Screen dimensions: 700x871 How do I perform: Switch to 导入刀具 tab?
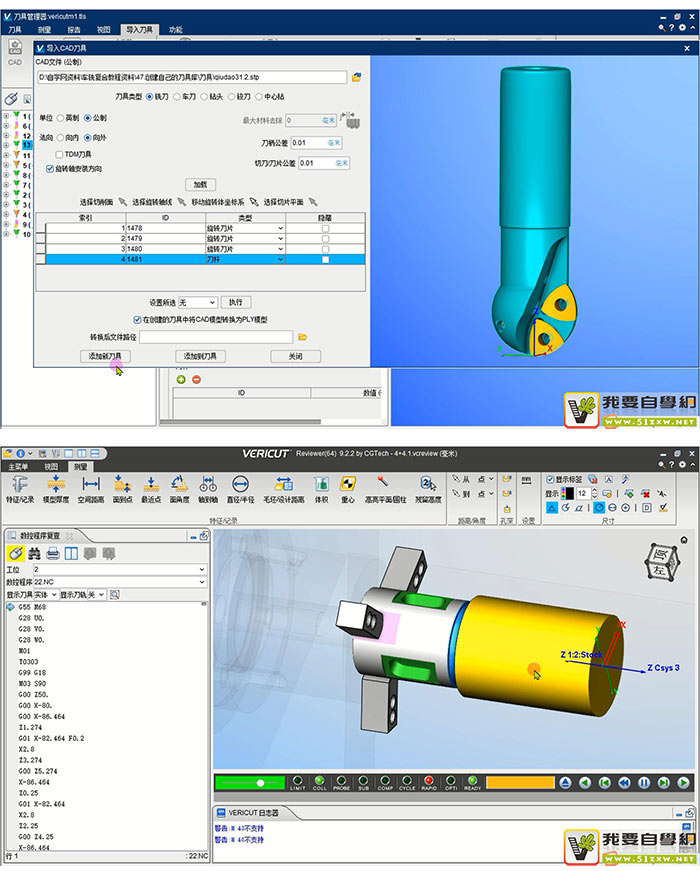pyautogui.click(x=139, y=29)
